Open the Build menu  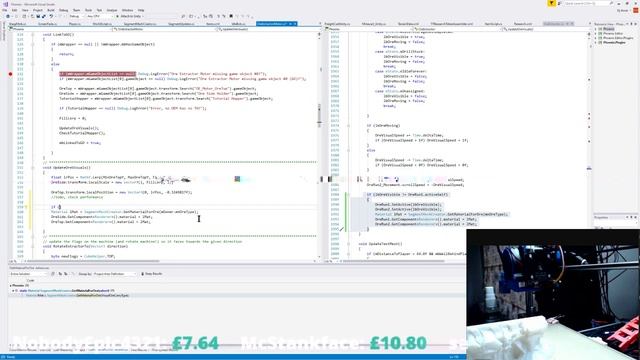(x=51, y=10)
